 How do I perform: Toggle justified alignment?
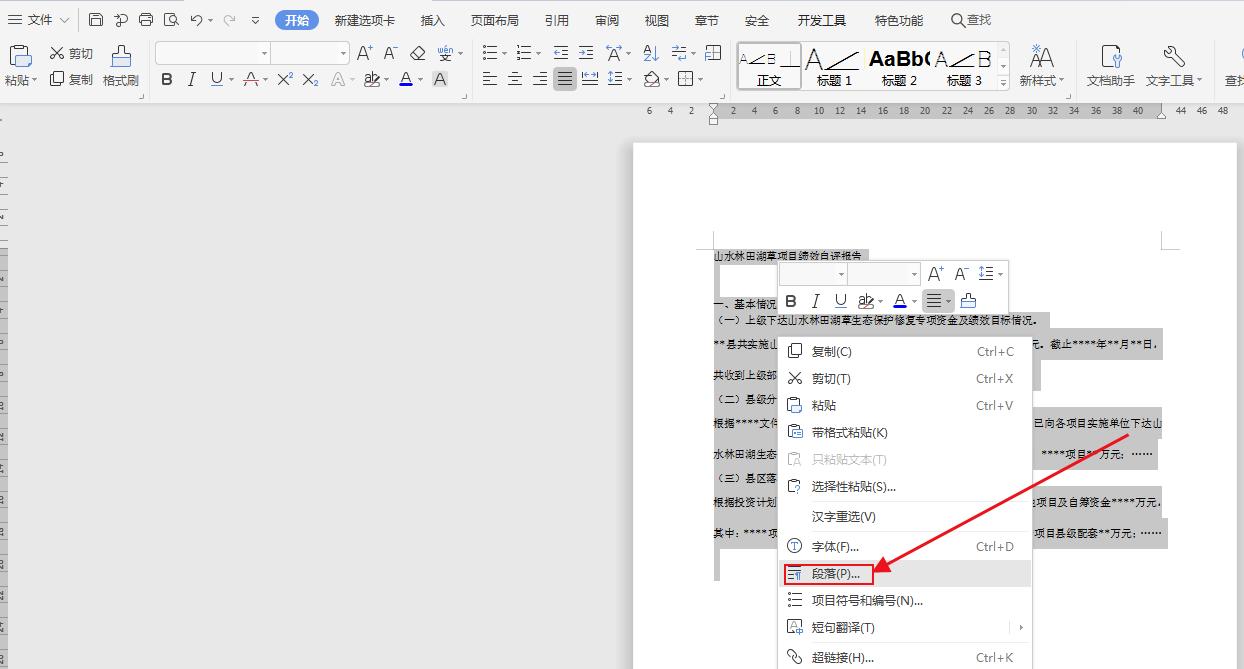(565, 80)
